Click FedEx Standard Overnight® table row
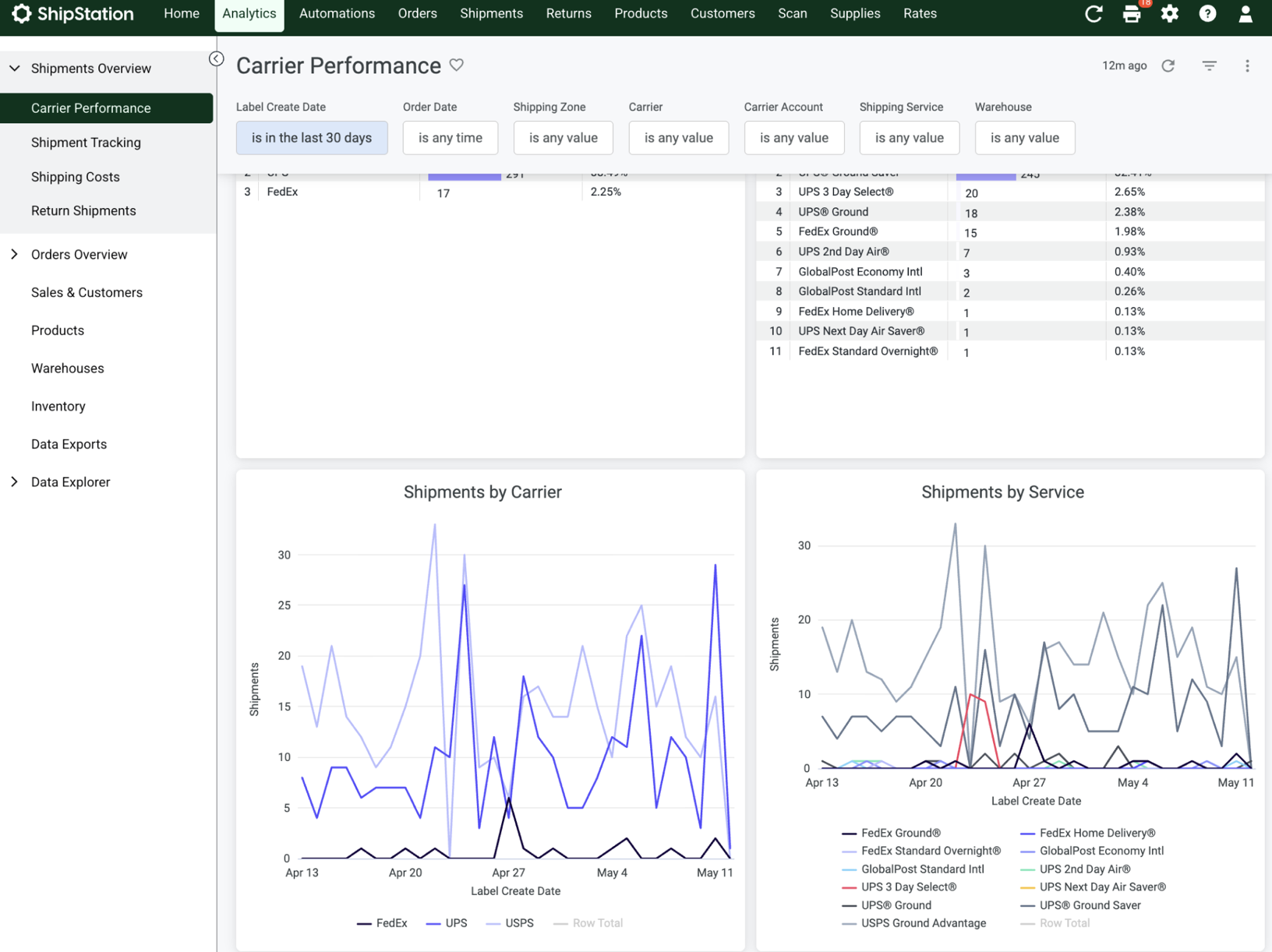The height and width of the screenshot is (952, 1272). (x=1010, y=351)
